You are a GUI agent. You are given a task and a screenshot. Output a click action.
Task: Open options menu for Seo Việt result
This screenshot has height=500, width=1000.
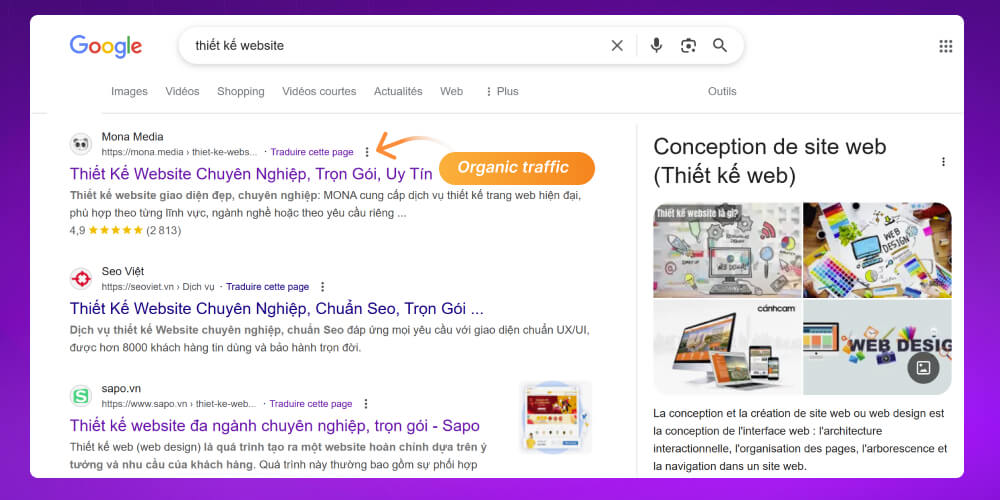click(x=322, y=287)
